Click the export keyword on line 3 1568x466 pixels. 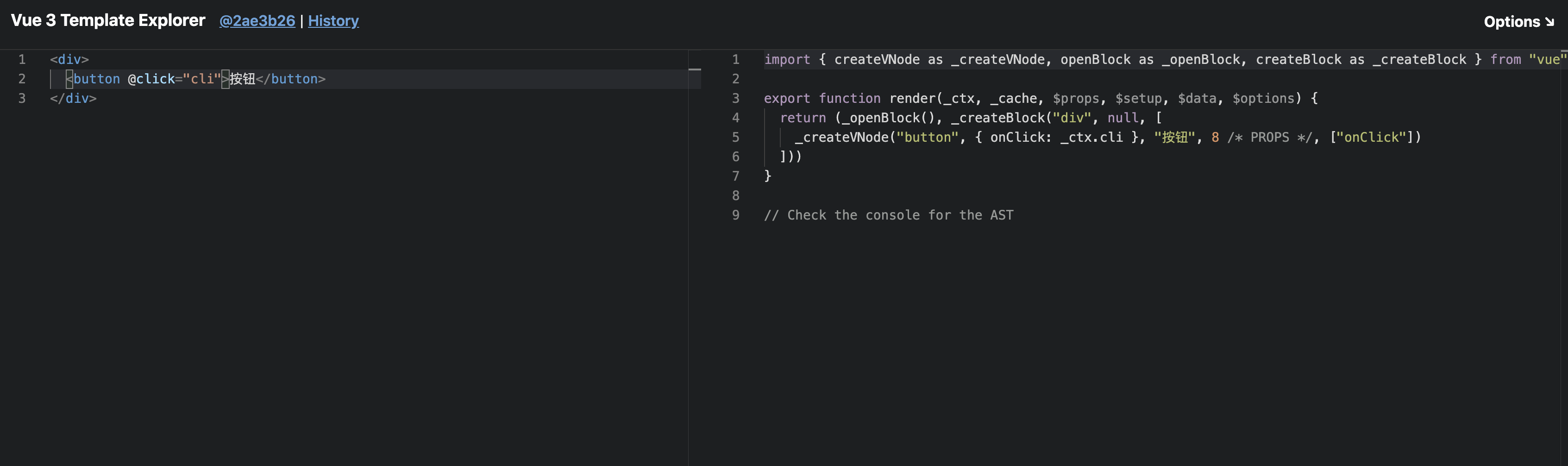[787, 98]
